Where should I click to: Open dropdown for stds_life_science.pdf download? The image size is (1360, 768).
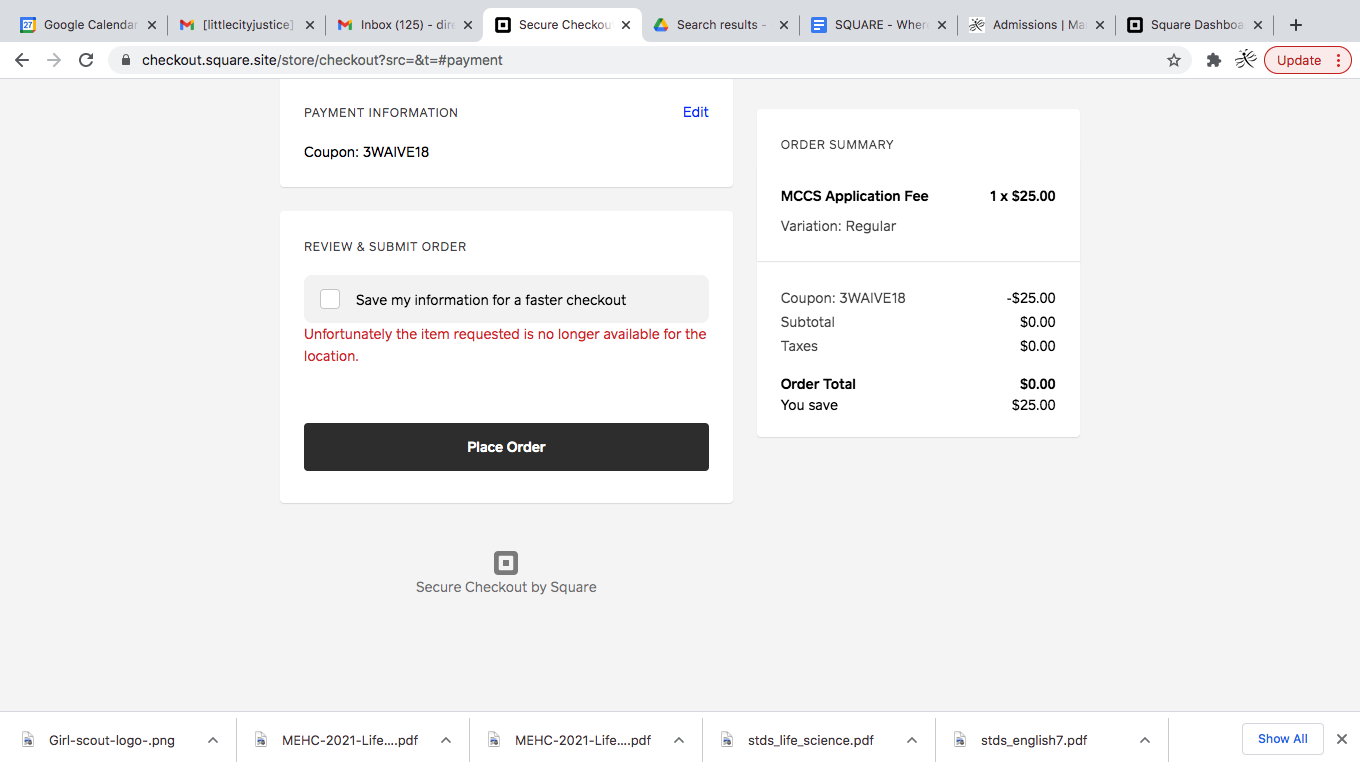click(x=912, y=740)
